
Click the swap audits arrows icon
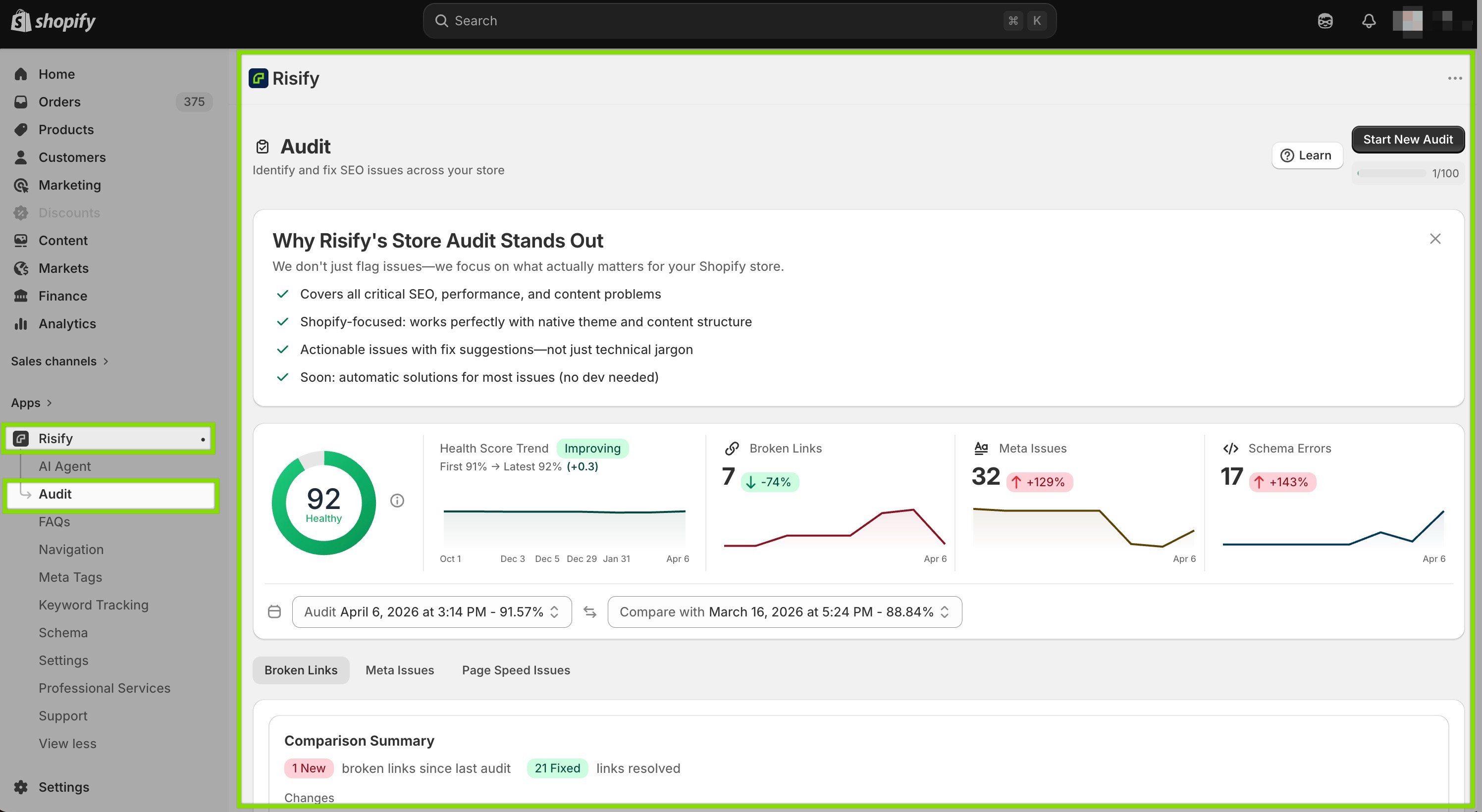click(x=590, y=612)
